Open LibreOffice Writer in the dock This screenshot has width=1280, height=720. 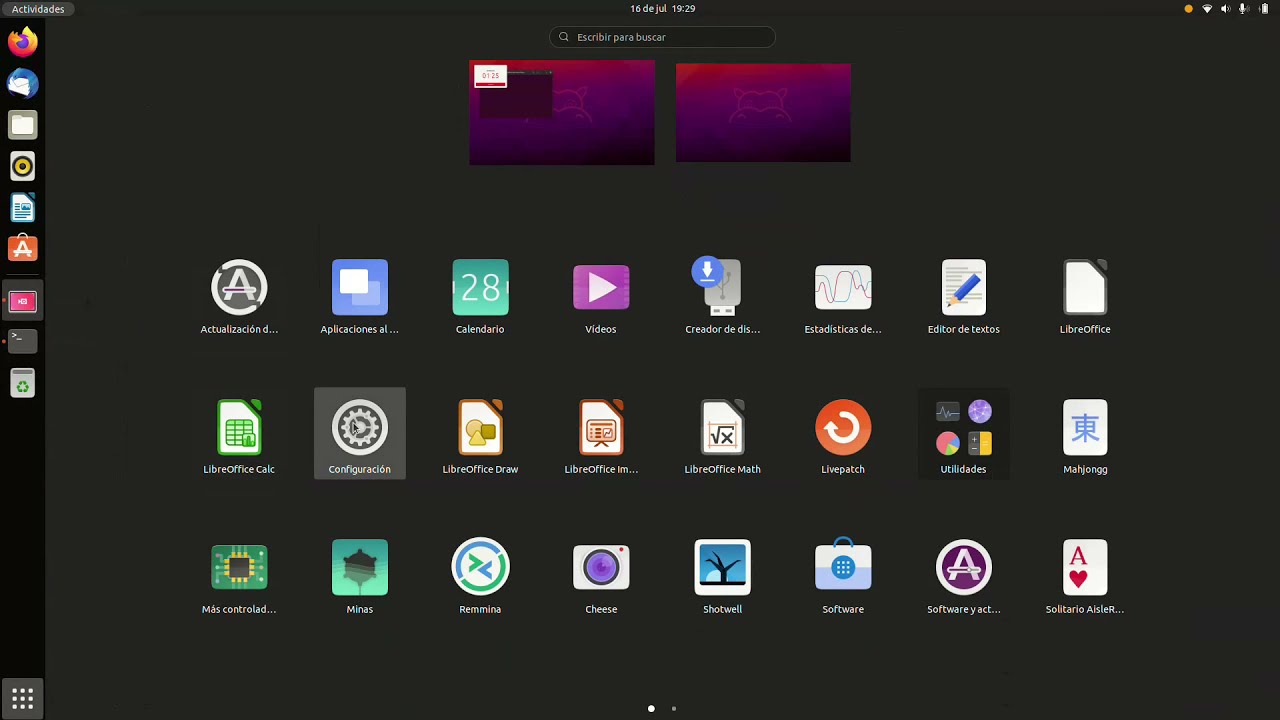22,208
